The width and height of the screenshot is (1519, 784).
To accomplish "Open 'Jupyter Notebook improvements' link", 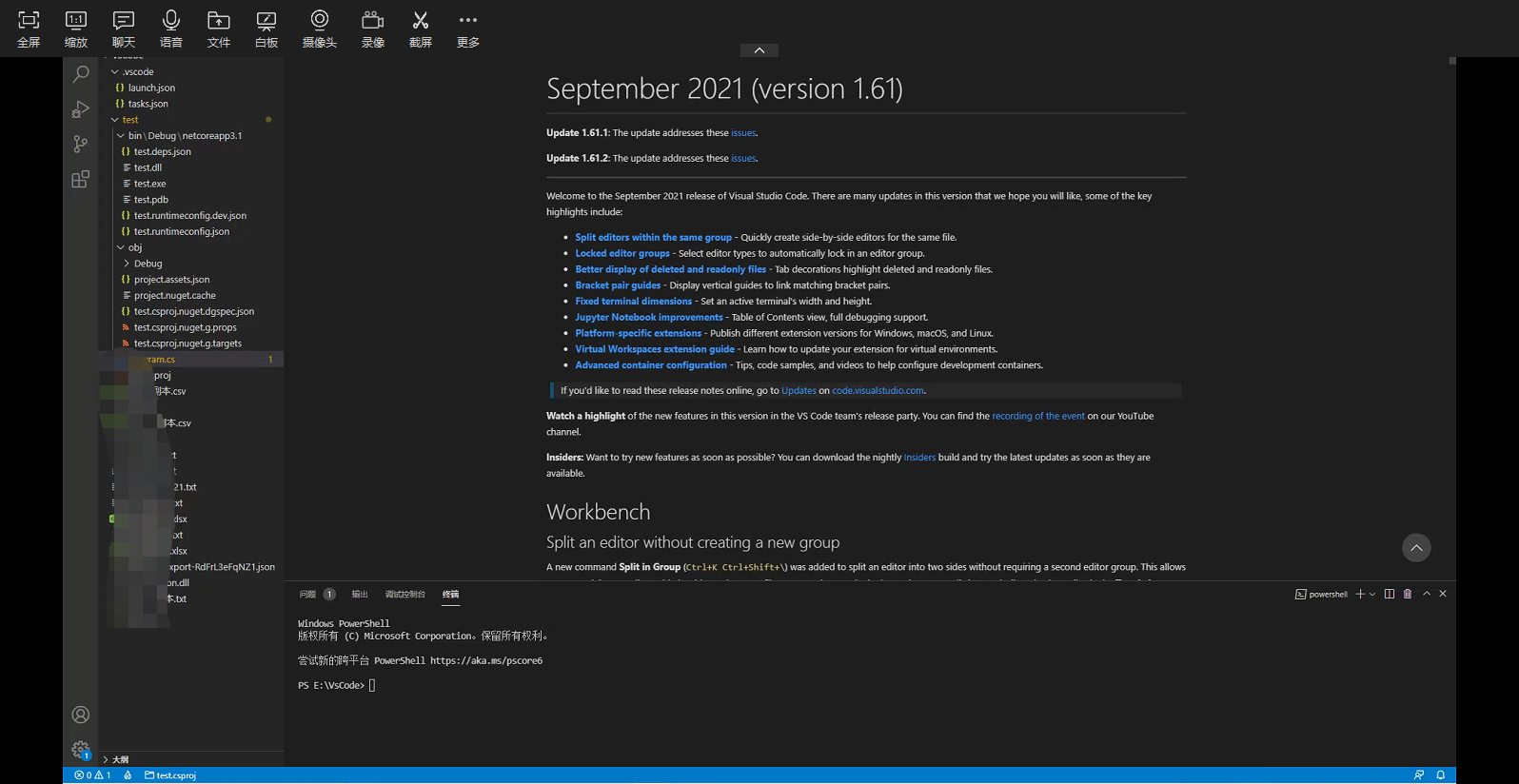I will click(649, 318).
